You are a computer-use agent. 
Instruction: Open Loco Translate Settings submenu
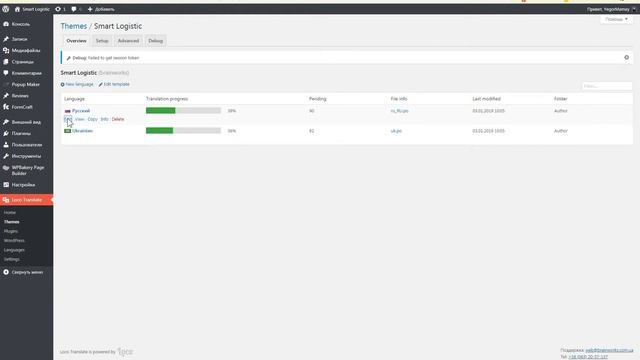pos(12,260)
